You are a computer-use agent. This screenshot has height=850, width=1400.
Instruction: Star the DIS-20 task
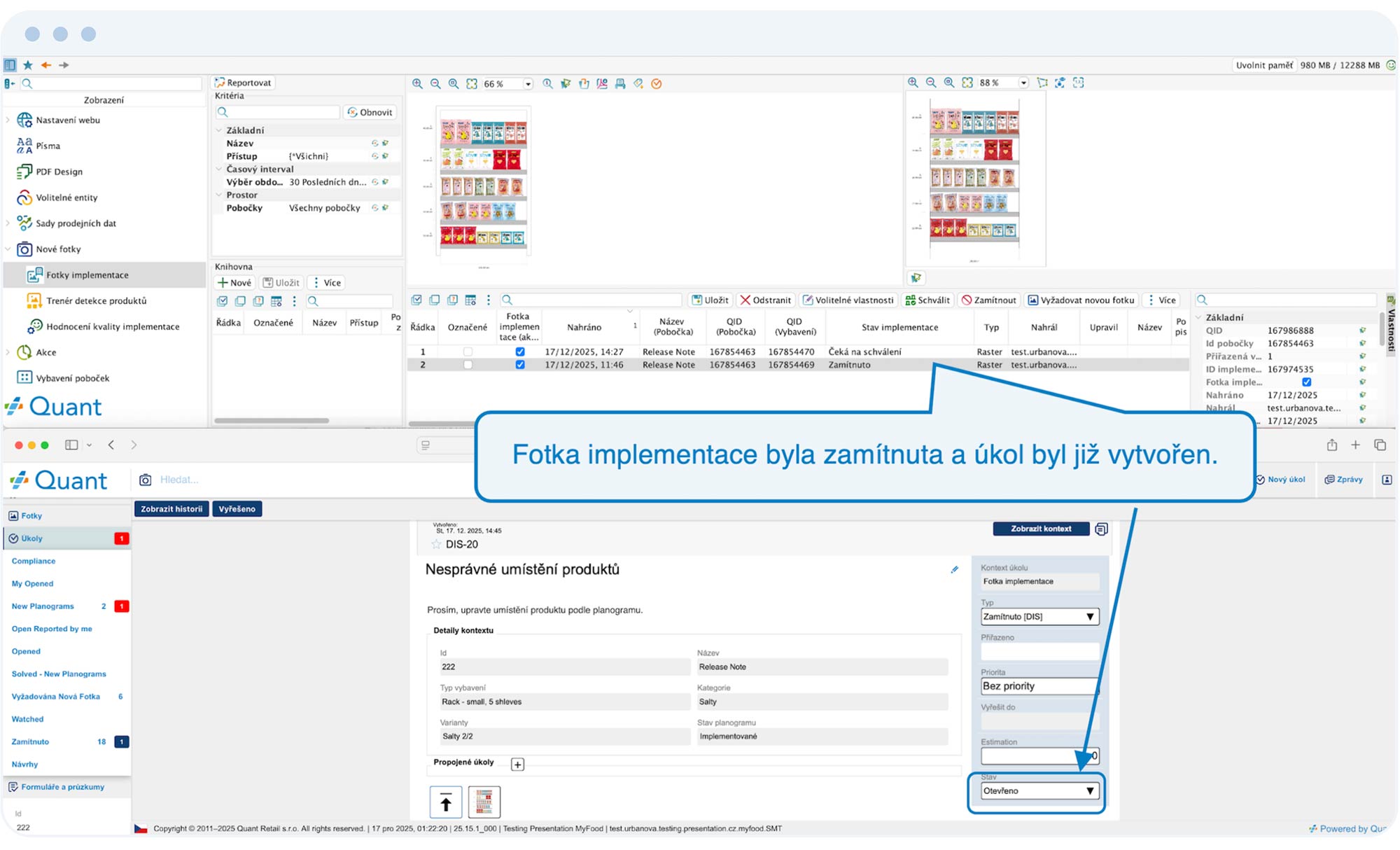[x=436, y=545]
